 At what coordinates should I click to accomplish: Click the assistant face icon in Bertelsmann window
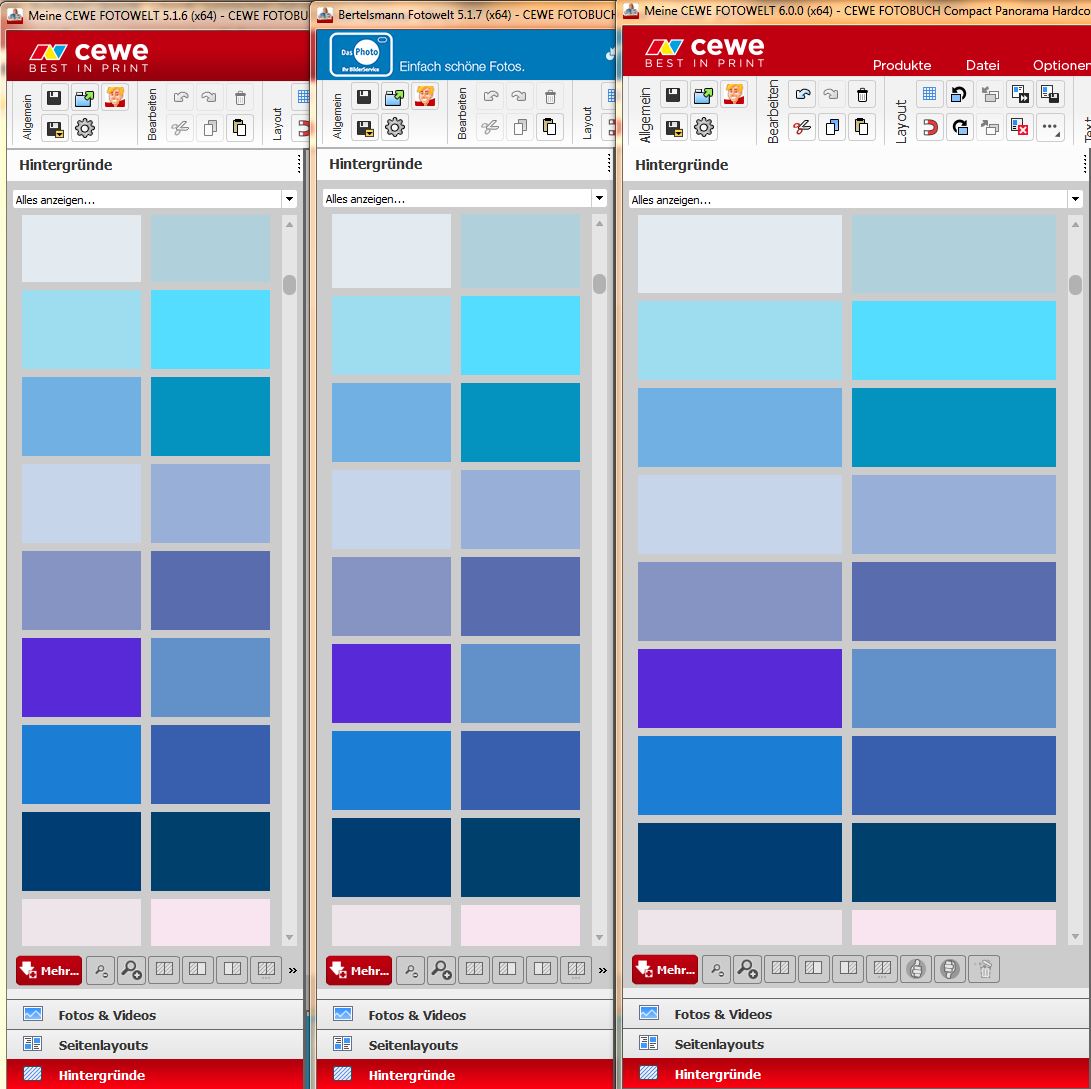pos(425,97)
